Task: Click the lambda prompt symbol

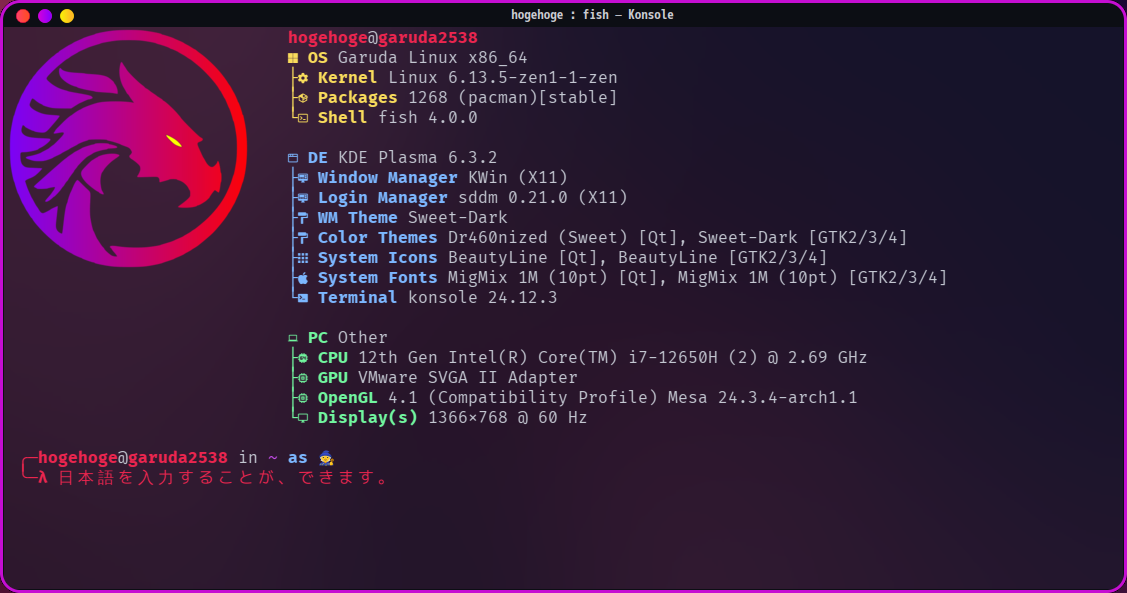Action: pyautogui.click(x=43, y=478)
